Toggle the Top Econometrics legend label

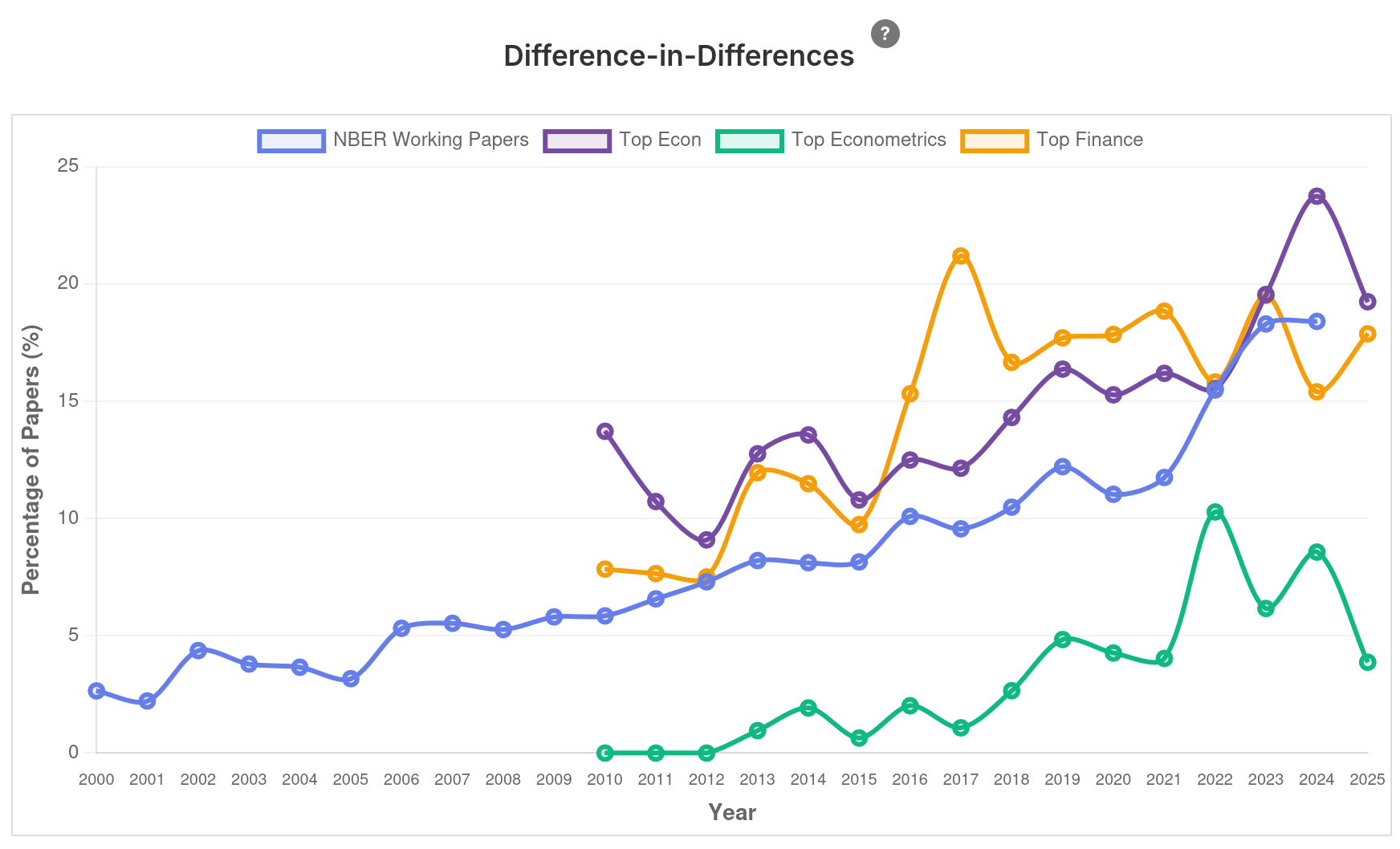pyautogui.click(x=869, y=140)
